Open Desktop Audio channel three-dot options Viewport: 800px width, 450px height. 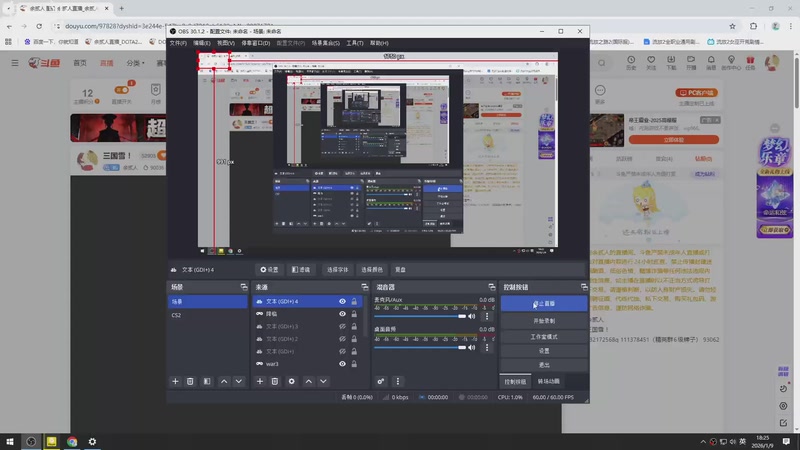[x=487, y=347]
